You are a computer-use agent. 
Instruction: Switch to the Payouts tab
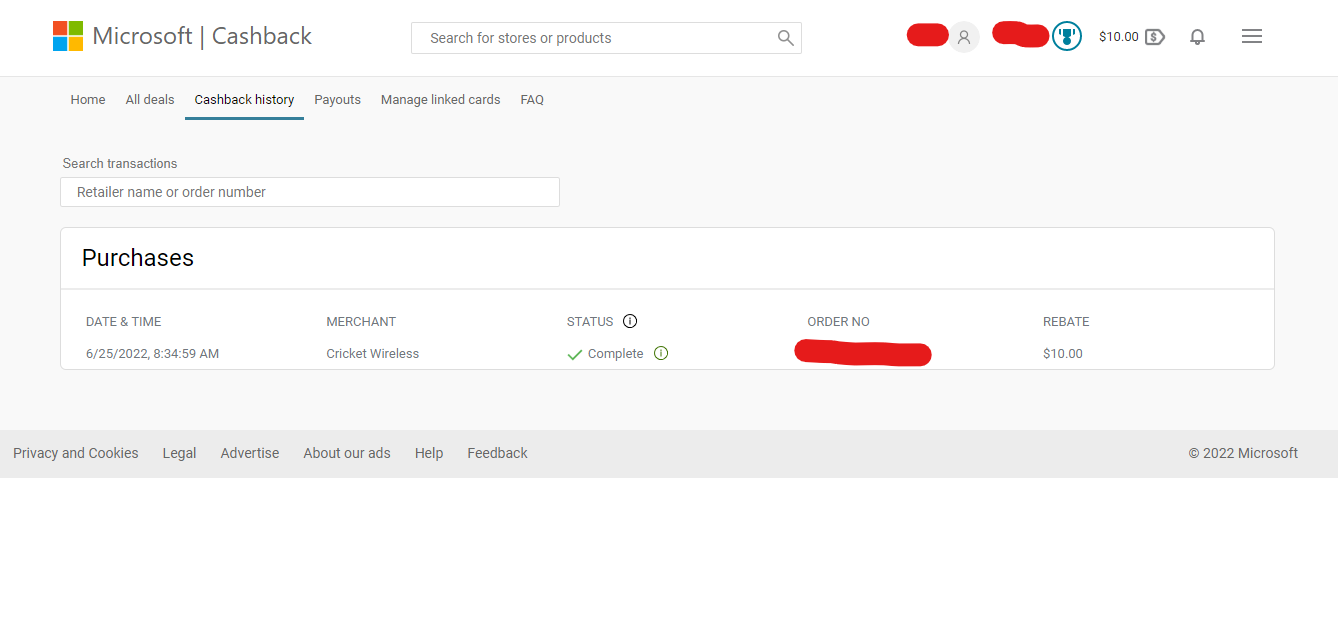pyautogui.click(x=337, y=100)
